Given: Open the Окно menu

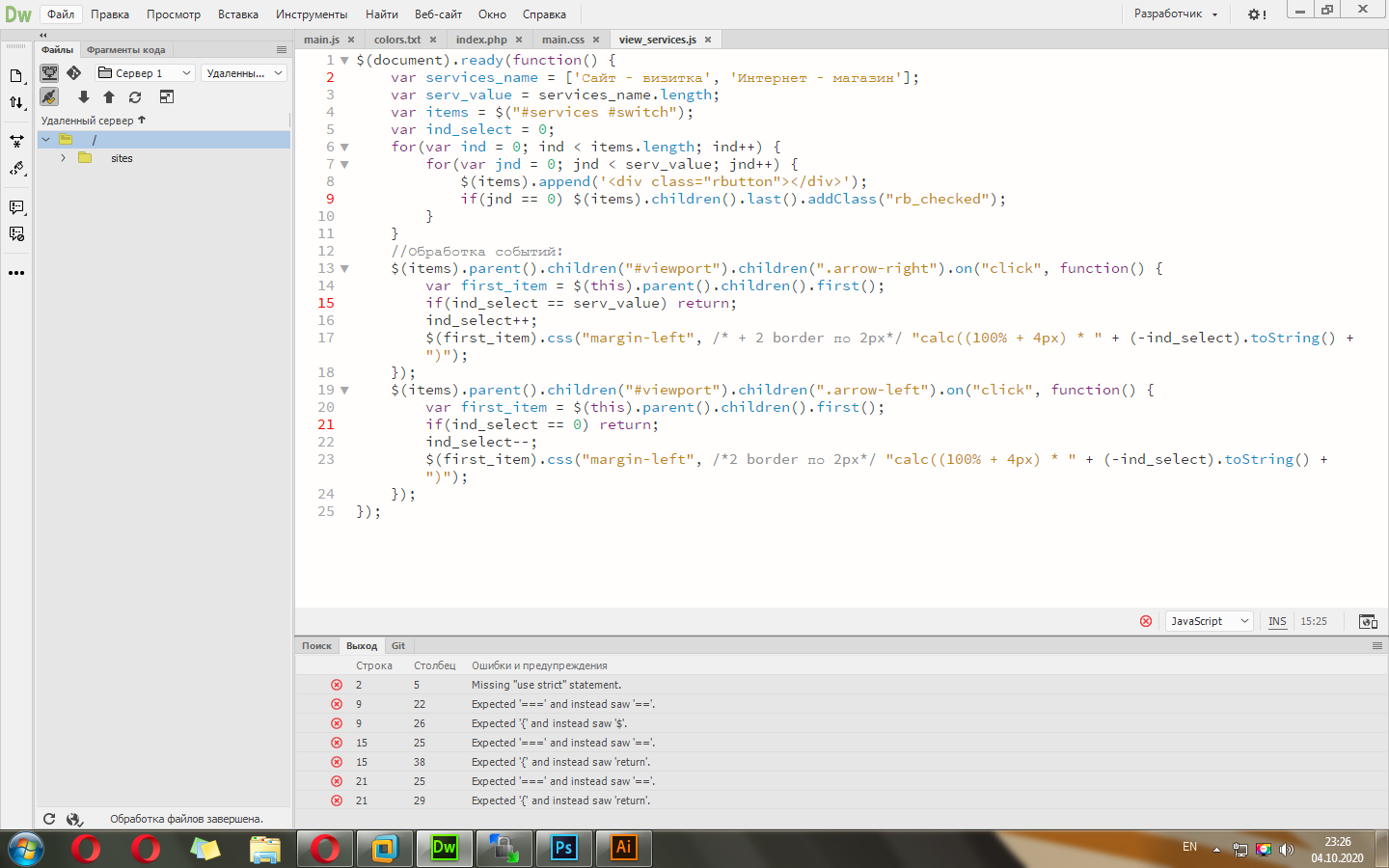Looking at the screenshot, I should pos(492,14).
